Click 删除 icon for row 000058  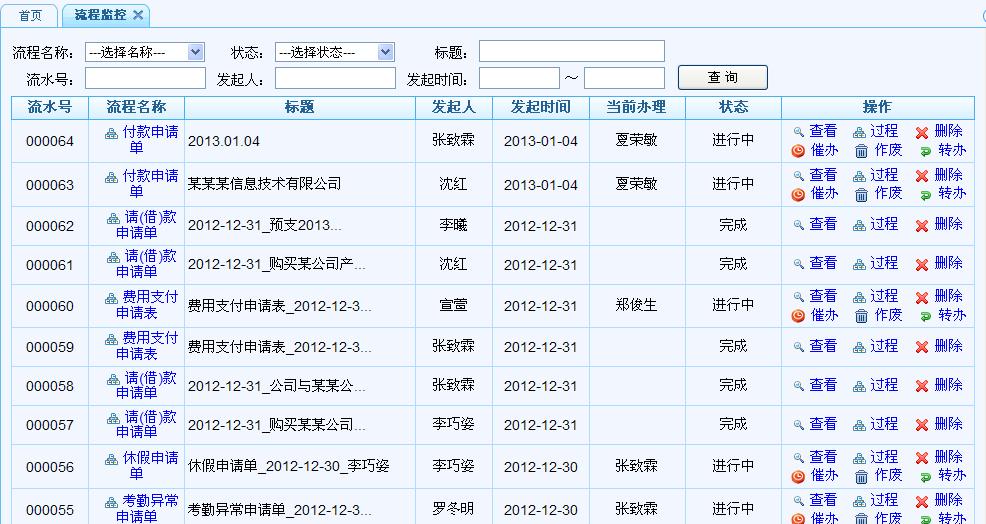click(922, 386)
